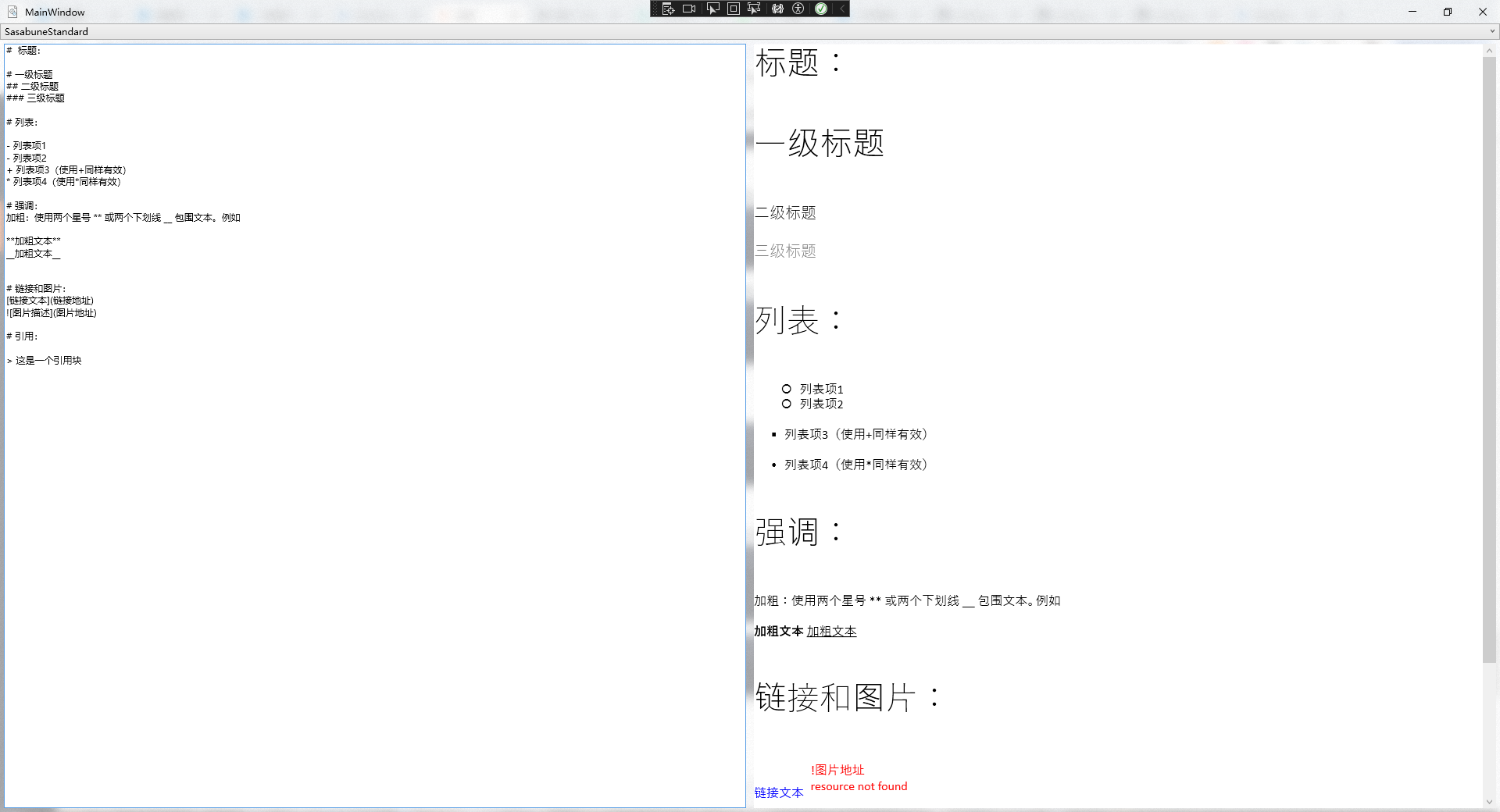Open XAML Hot Reload settings via braces icon
This screenshot has width=1500, height=812.
tap(776, 9)
